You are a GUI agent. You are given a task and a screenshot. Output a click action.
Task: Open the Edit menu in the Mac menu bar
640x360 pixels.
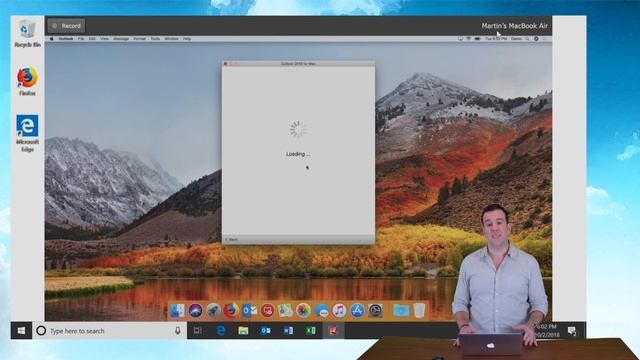92,39
